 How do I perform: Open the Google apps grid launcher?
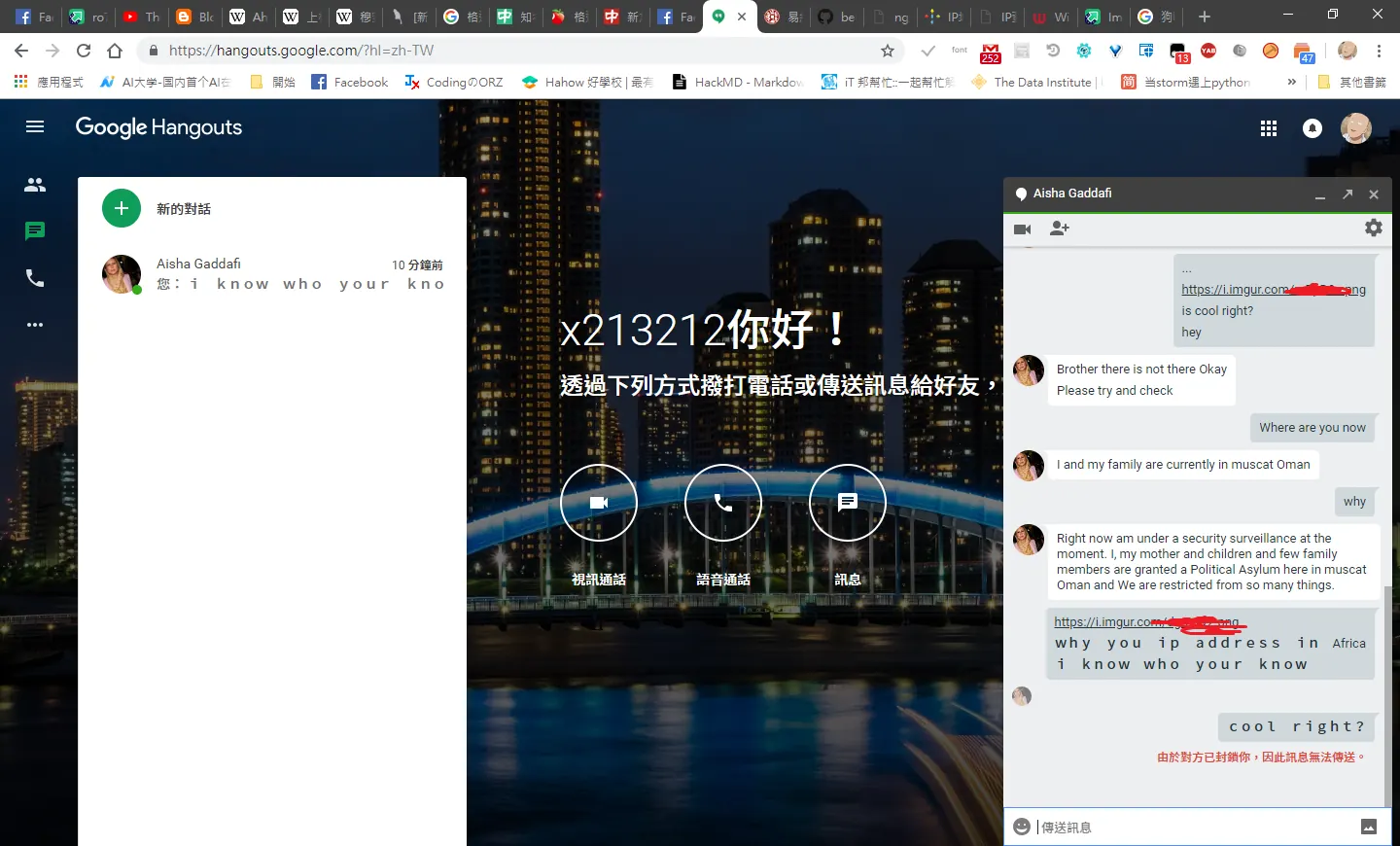1269,128
